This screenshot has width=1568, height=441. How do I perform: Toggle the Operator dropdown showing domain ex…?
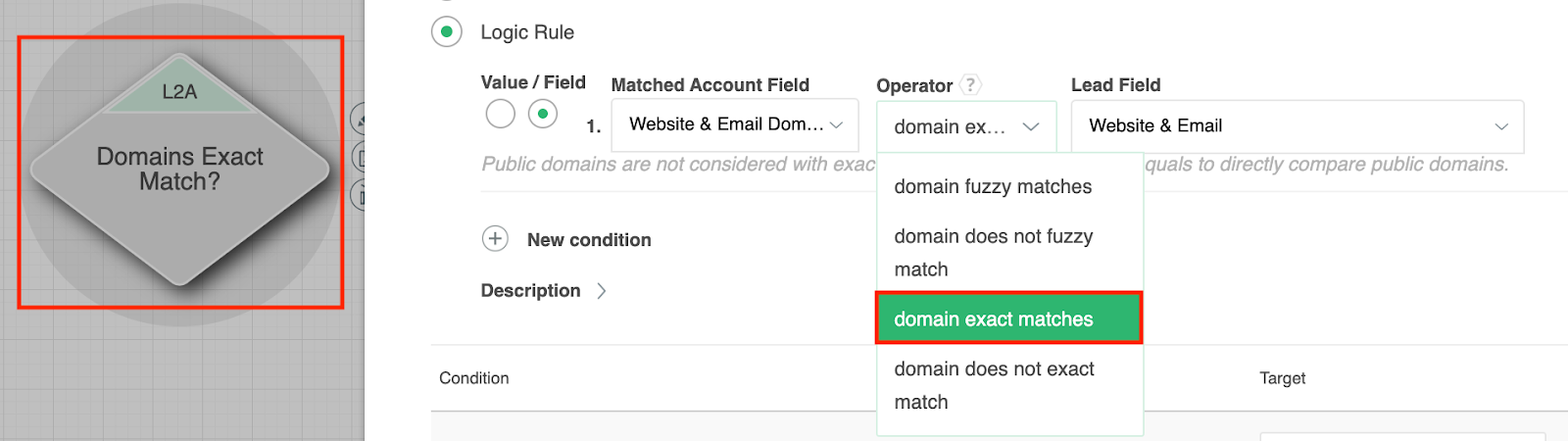tap(965, 126)
